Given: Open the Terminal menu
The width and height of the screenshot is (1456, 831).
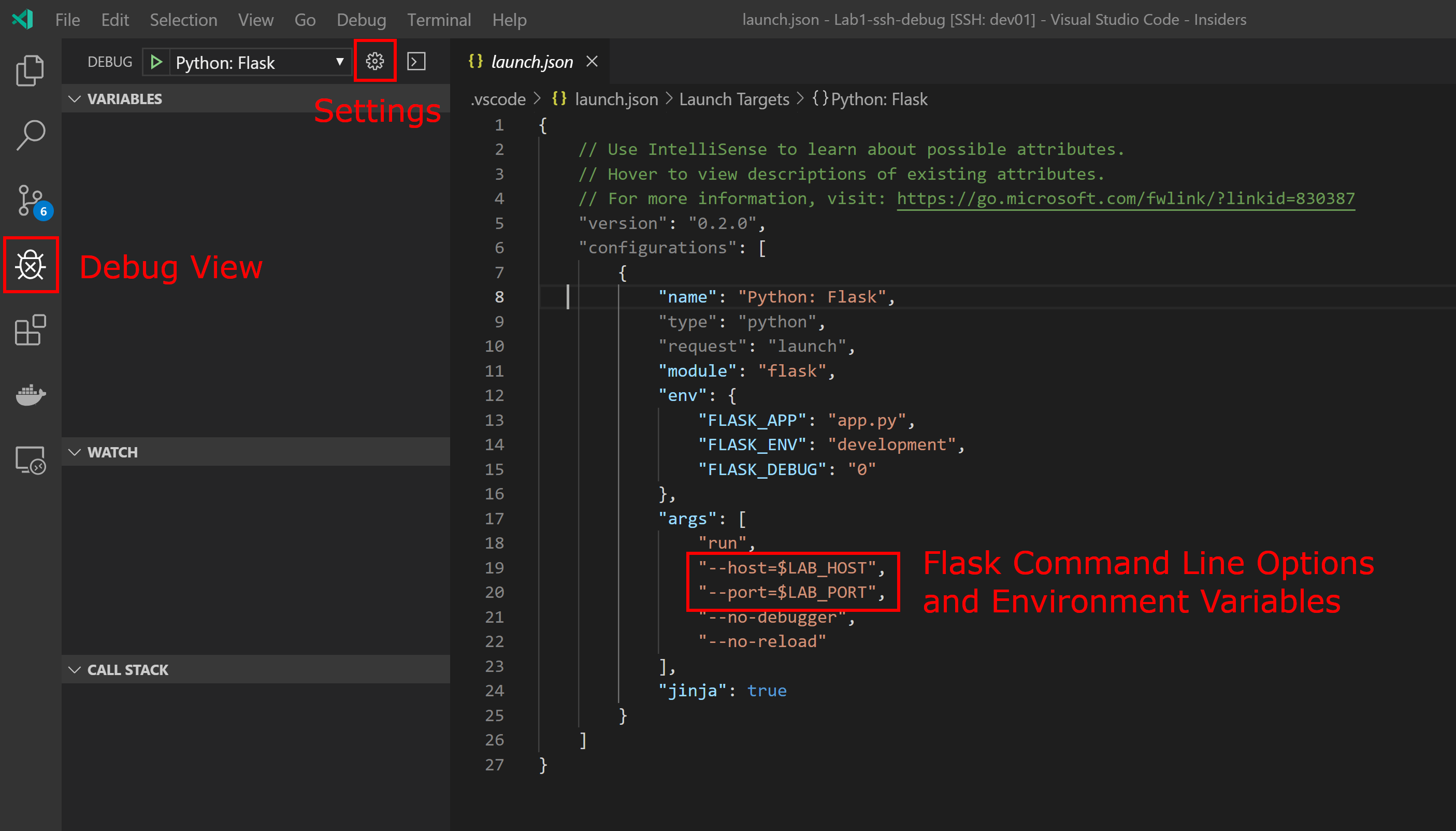Looking at the screenshot, I should [x=438, y=20].
